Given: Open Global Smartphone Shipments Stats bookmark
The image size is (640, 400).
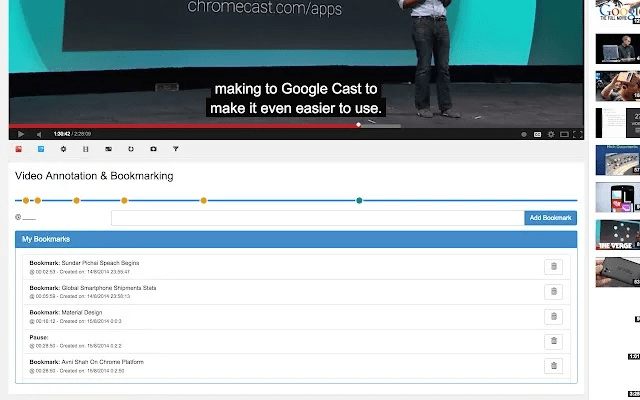Looking at the screenshot, I should [x=108, y=288].
